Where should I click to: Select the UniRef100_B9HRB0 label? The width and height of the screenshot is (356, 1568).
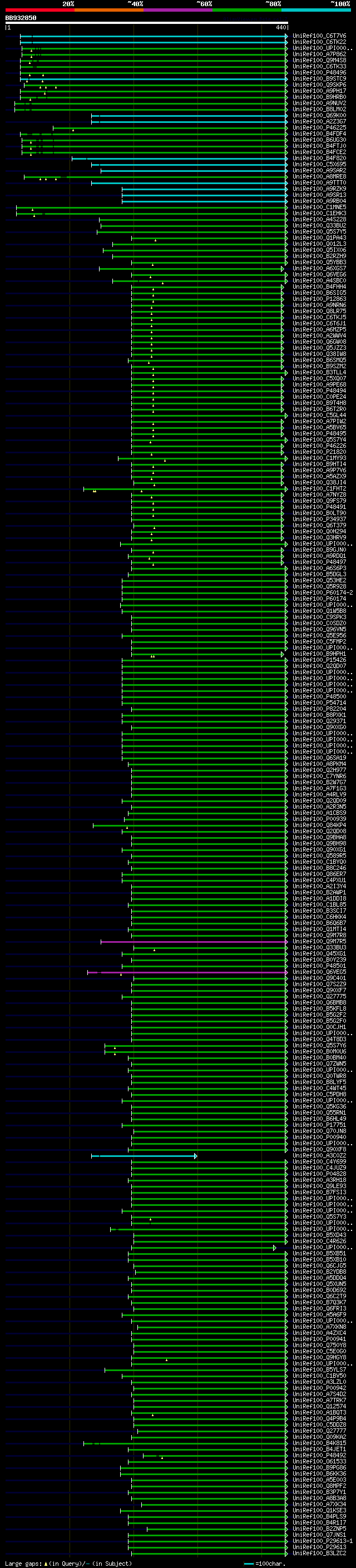319,97
